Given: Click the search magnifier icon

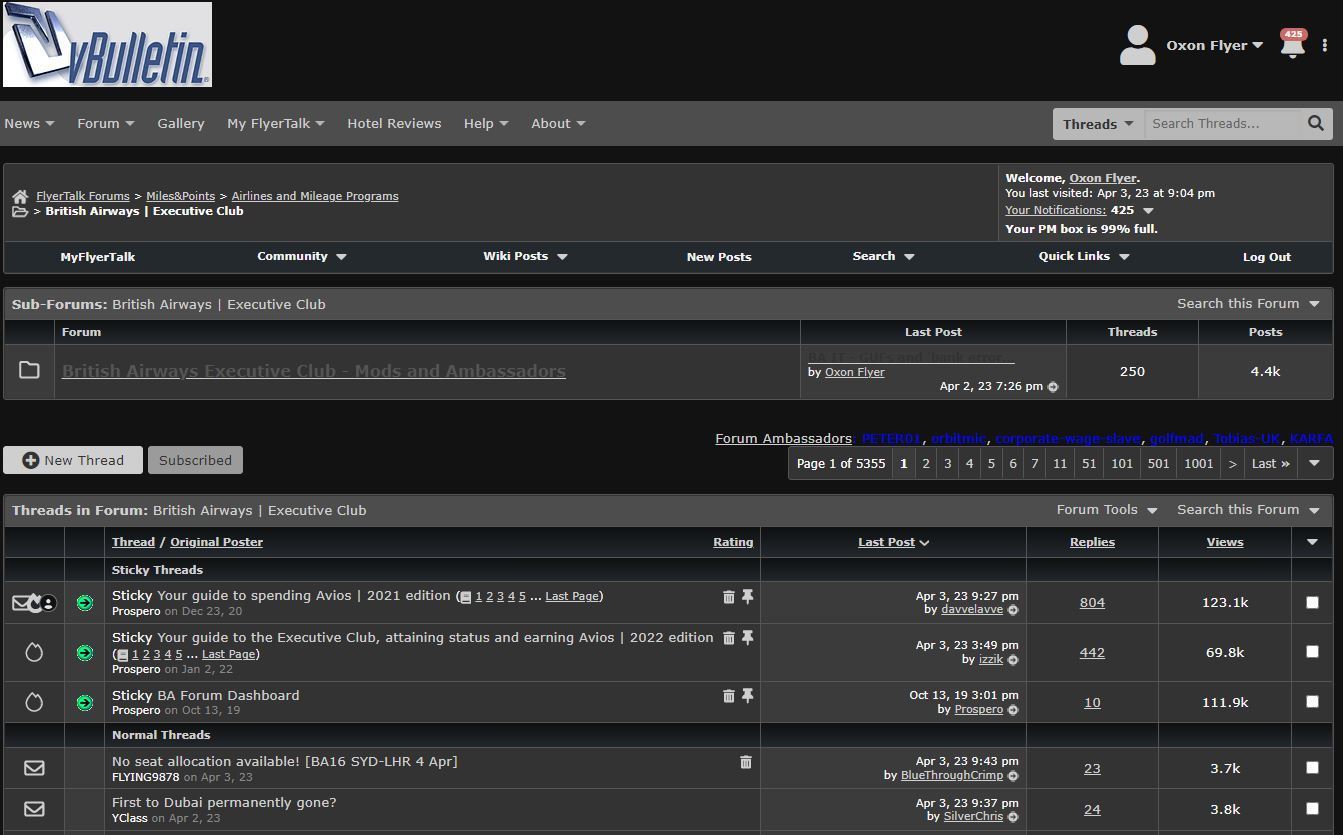Looking at the screenshot, I should (x=1316, y=123).
